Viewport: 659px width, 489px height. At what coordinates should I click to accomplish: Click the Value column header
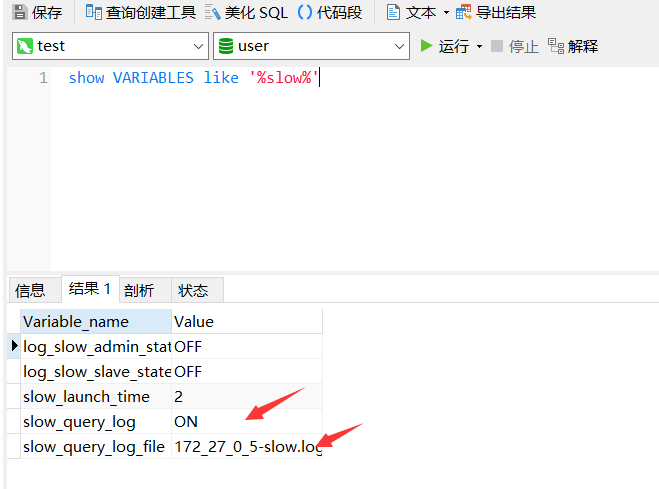pyautogui.click(x=247, y=322)
